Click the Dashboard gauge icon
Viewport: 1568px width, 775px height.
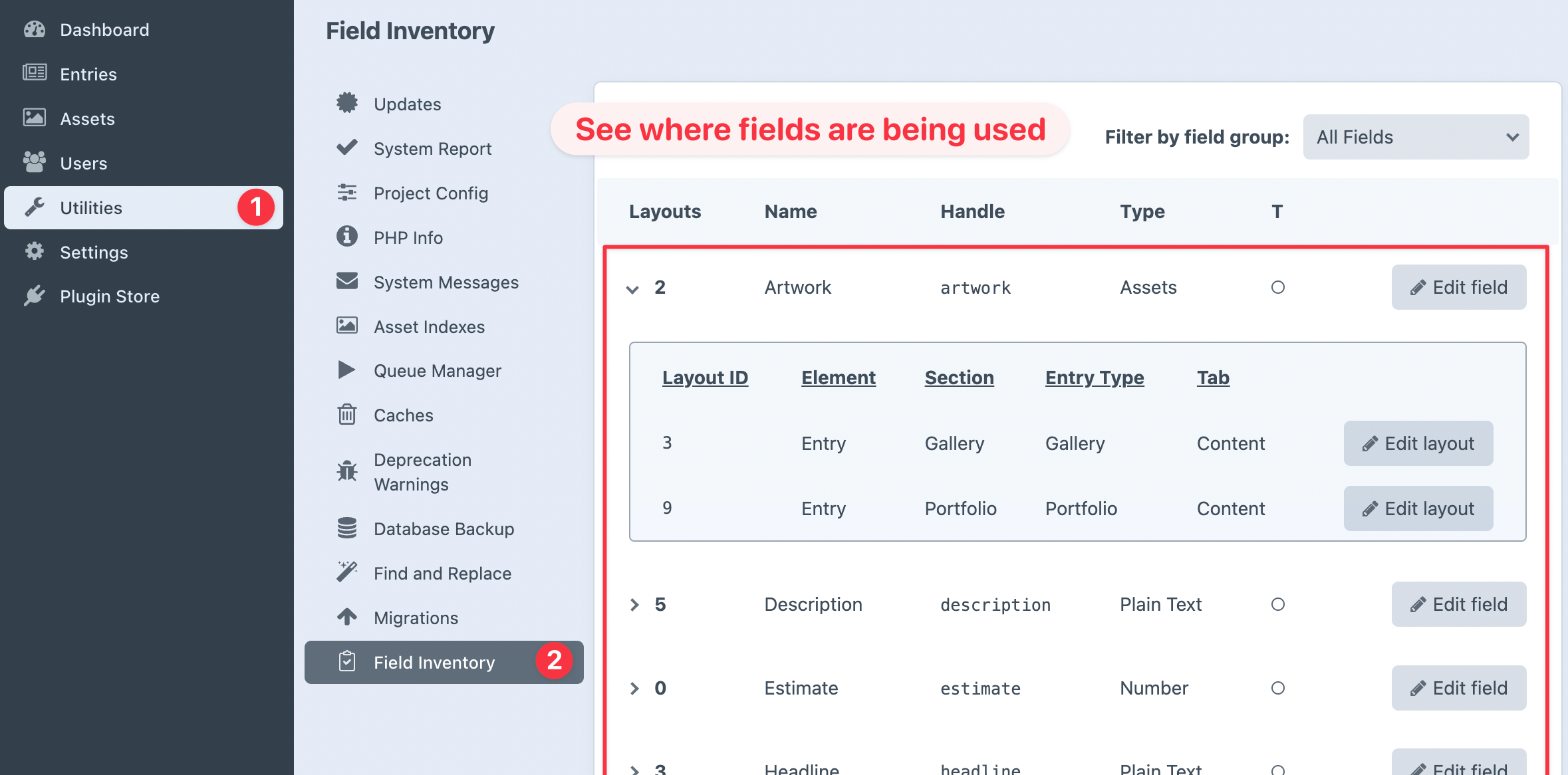(35, 30)
